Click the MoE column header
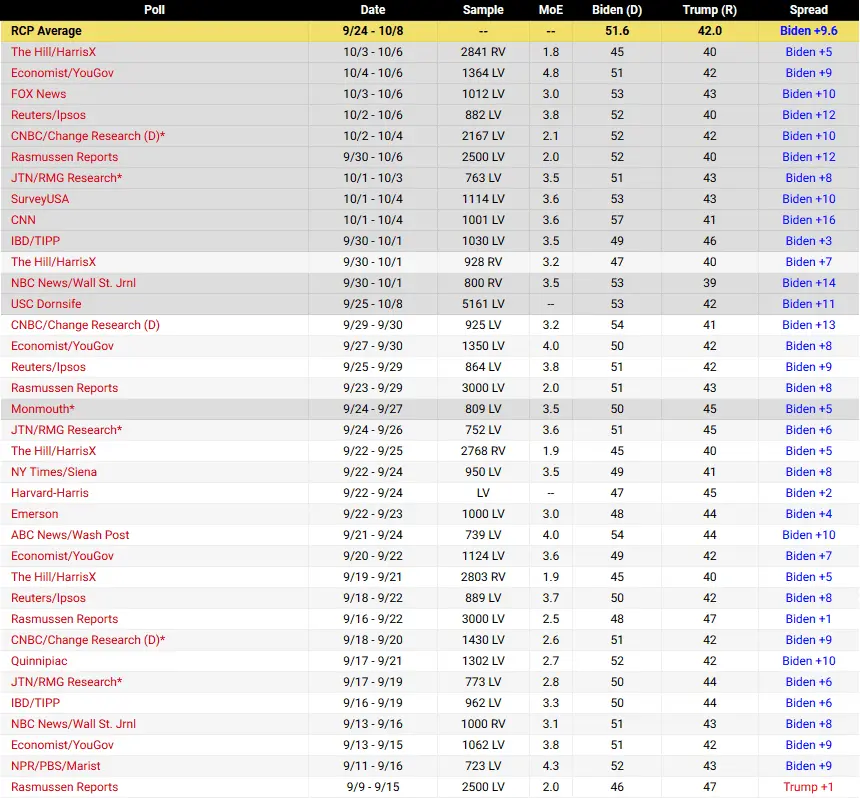Image resolution: width=860 pixels, height=798 pixels. point(551,10)
